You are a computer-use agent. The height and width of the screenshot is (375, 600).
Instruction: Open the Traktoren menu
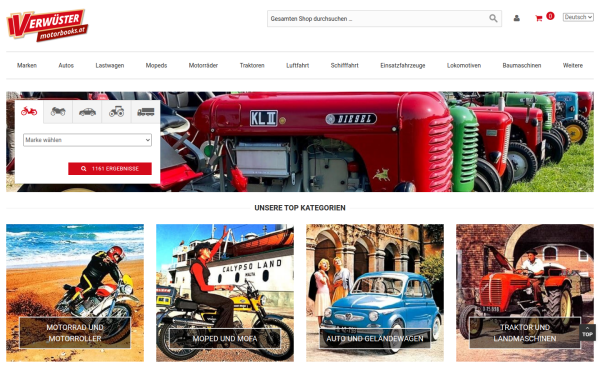tap(252, 65)
